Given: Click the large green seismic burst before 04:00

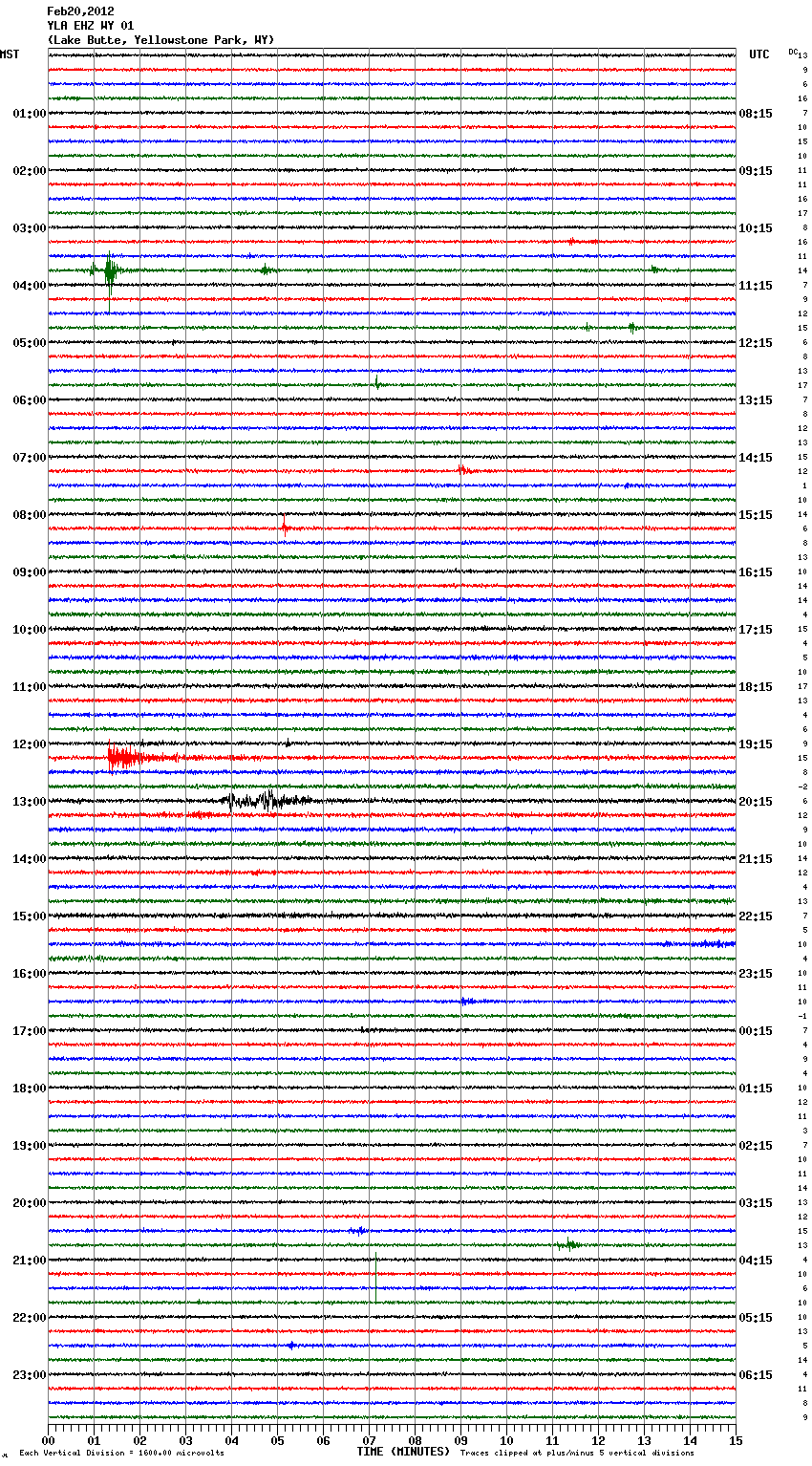Looking at the screenshot, I should tap(109, 273).
